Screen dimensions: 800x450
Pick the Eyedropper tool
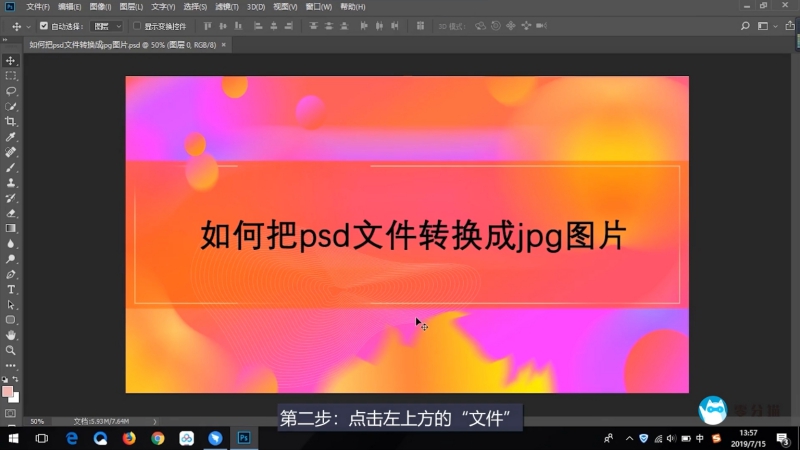tap(11, 137)
